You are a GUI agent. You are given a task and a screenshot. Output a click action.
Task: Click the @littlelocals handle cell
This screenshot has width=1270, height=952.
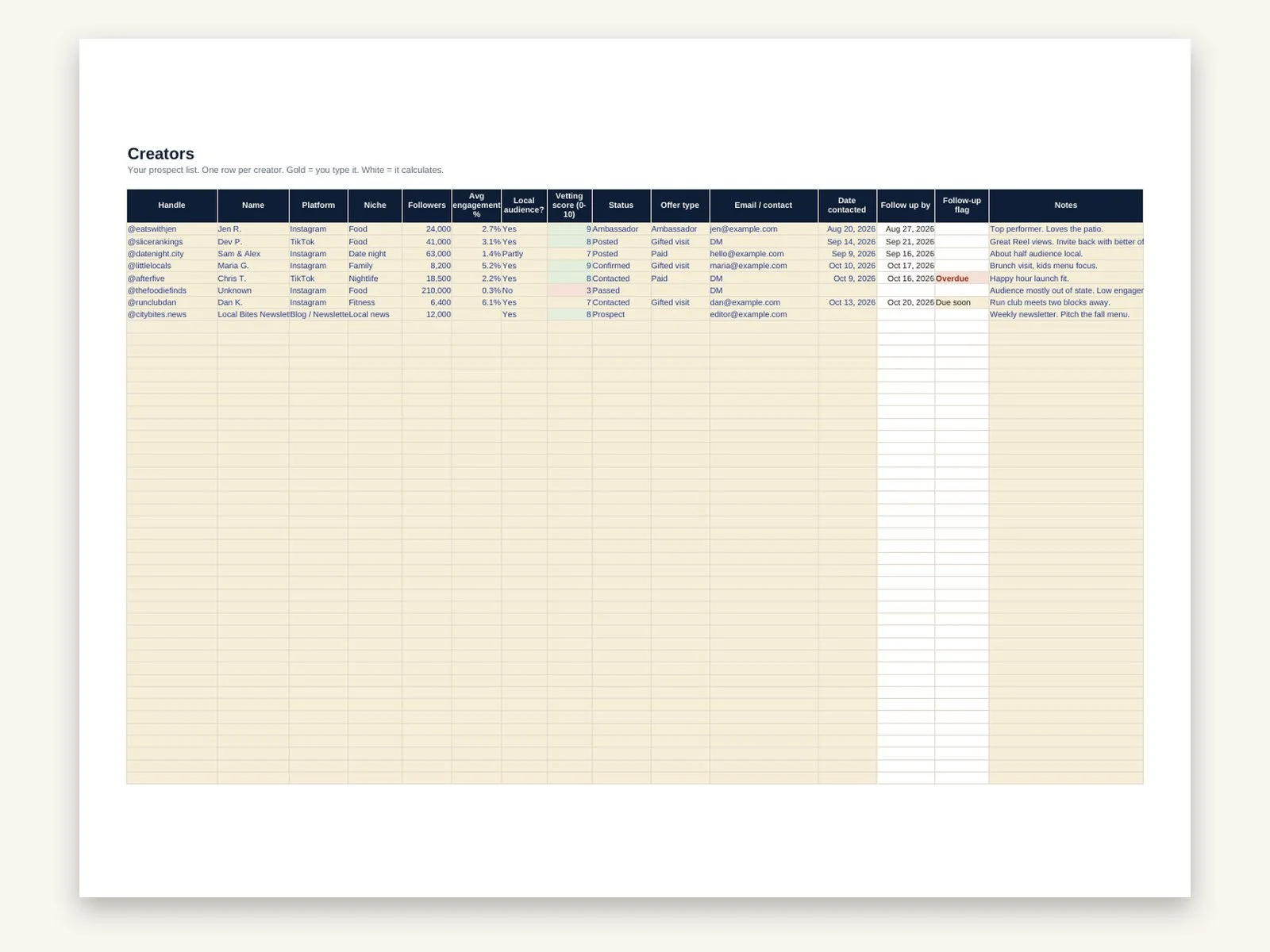click(x=171, y=266)
